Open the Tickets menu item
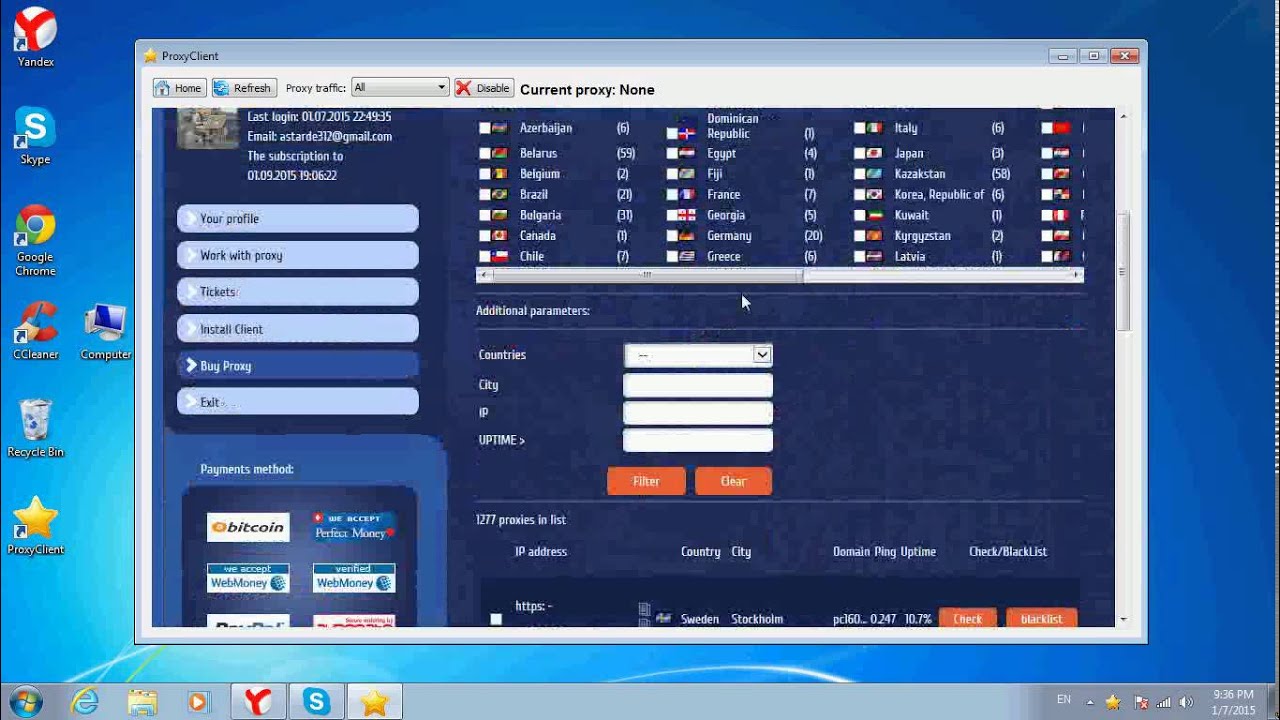The height and width of the screenshot is (720, 1280). pos(298,292)
